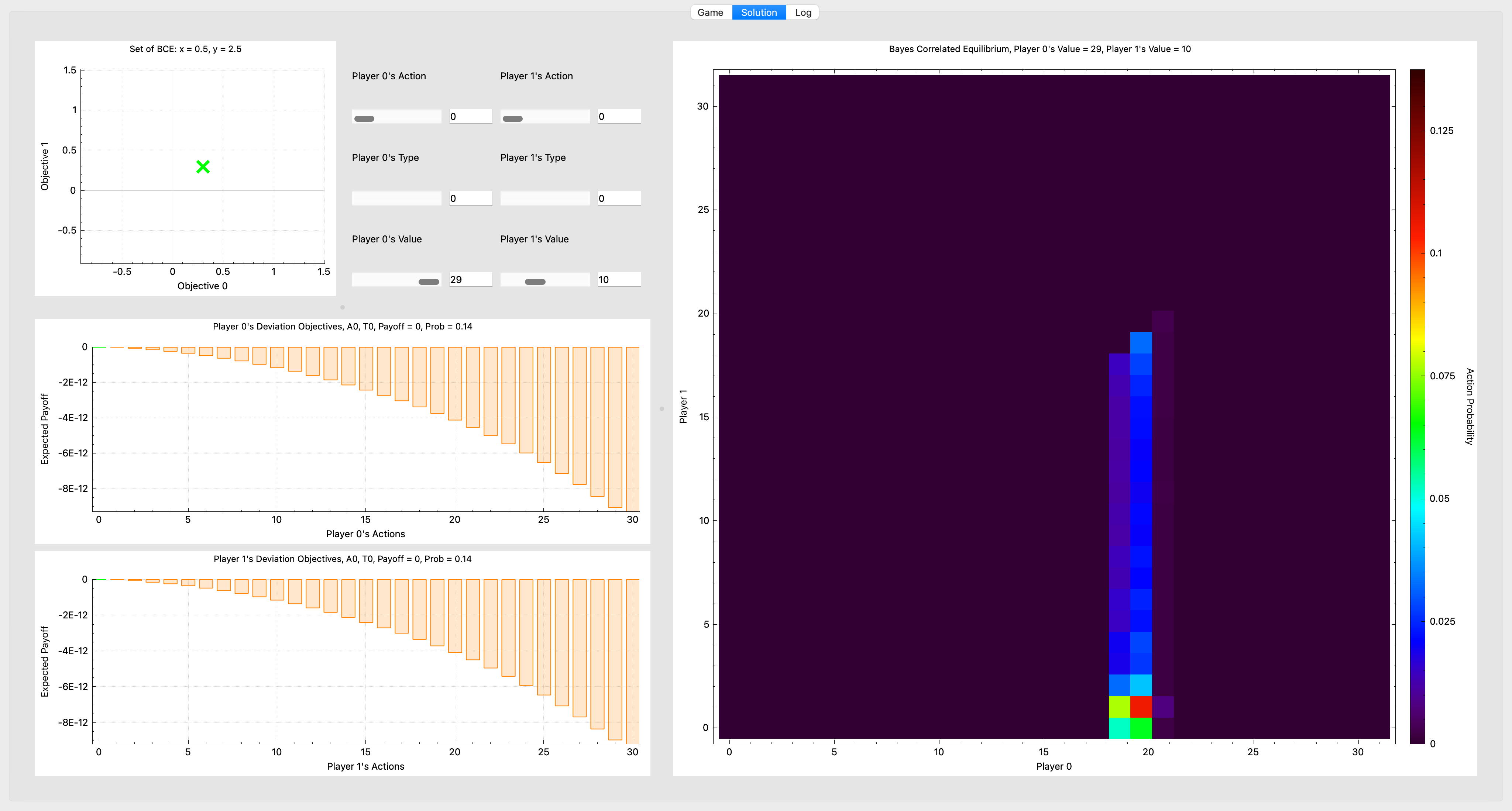Click Player 1's Value field showing 10
This screenshot has width=1512, height=811.
pos(619,279)
